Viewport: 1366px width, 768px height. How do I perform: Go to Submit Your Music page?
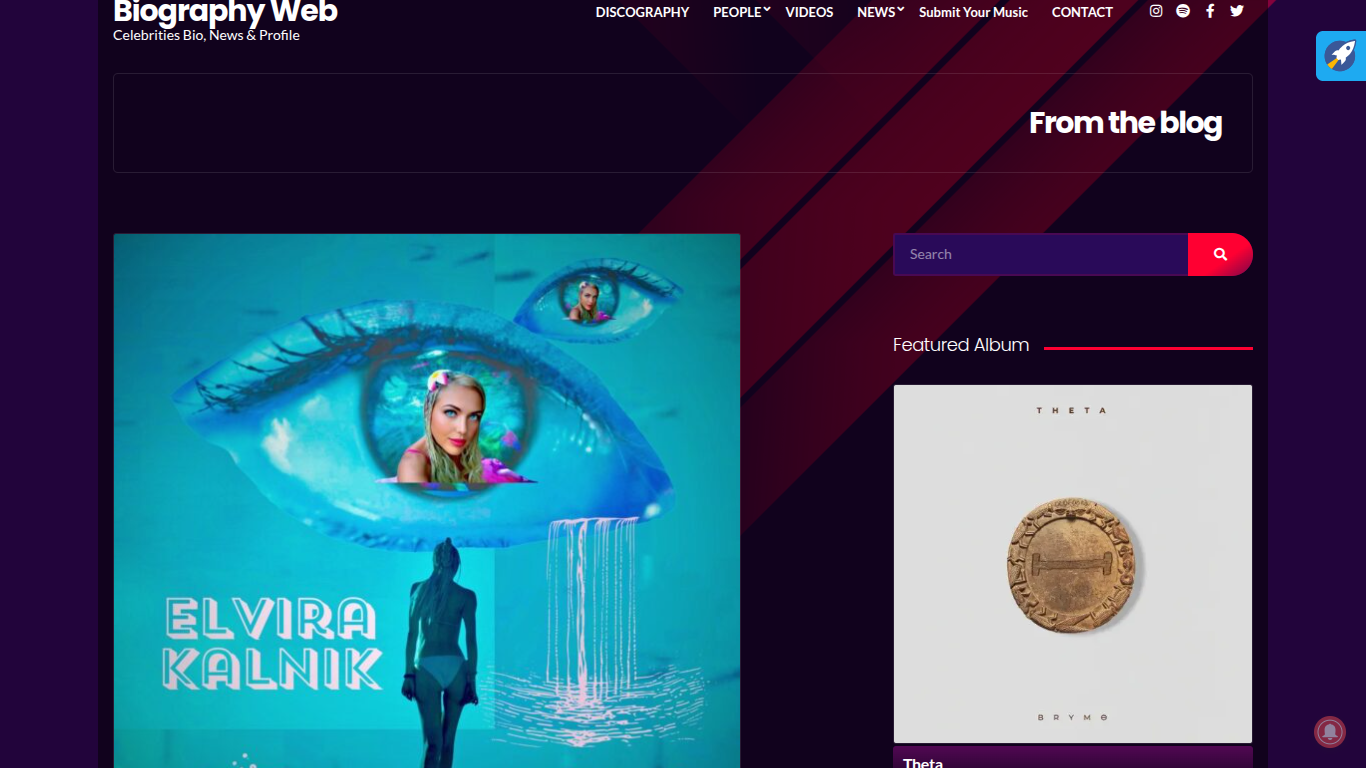[973, 12]
